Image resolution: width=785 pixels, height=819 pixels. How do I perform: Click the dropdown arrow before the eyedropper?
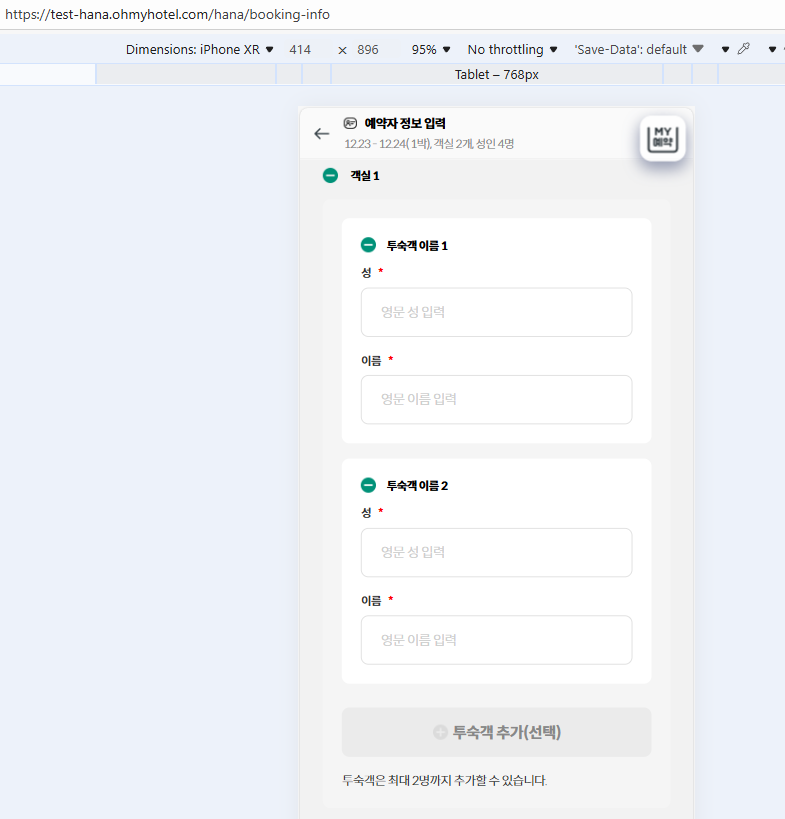tap(725, 50)
